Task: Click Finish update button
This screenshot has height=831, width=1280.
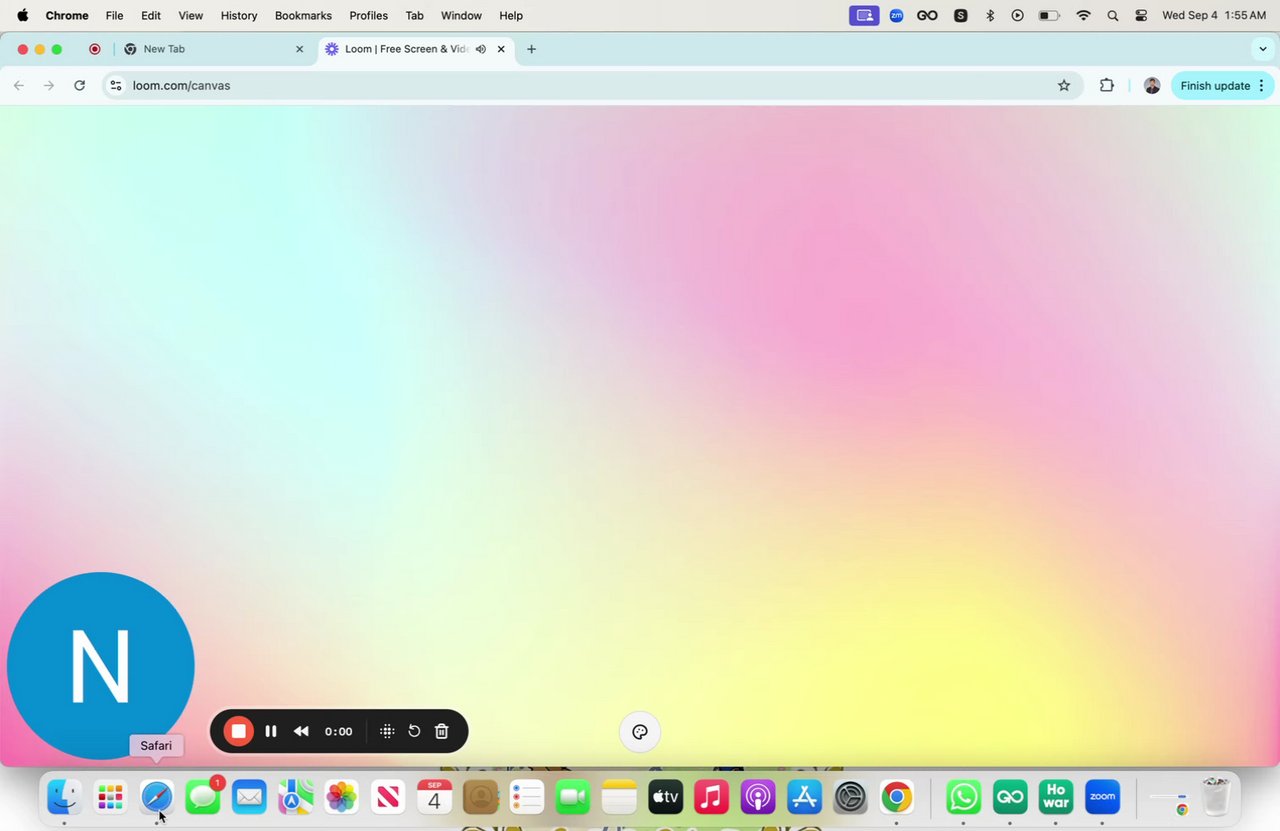Action: [x=1215, y=86]
